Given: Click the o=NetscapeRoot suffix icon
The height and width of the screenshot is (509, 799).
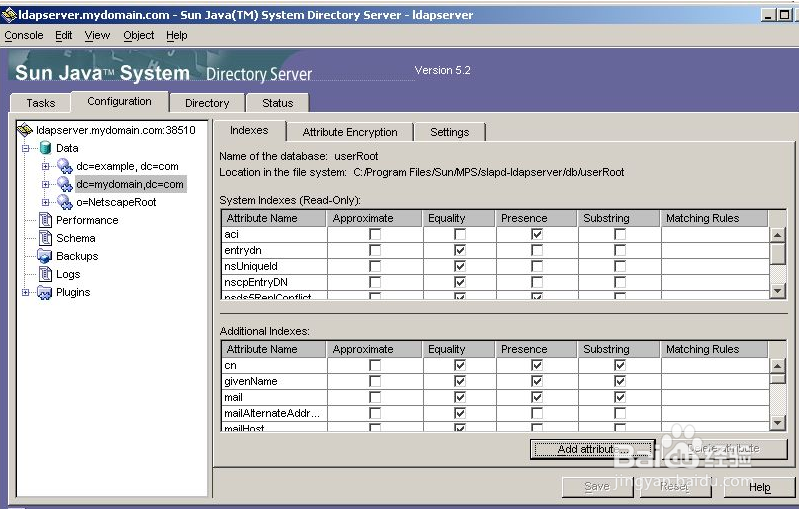Looking at the screenshot, I should click(65, 202).
